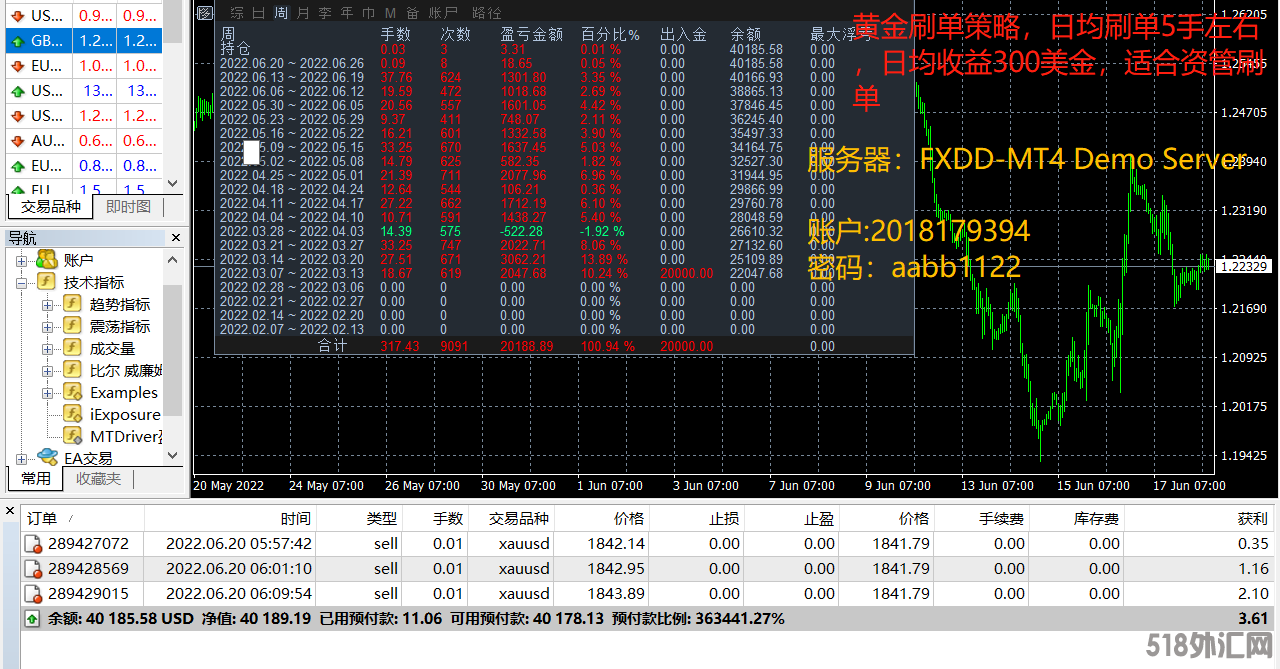
Task: Click the arrow icon on US... 13... row
Action: [17, 91]
